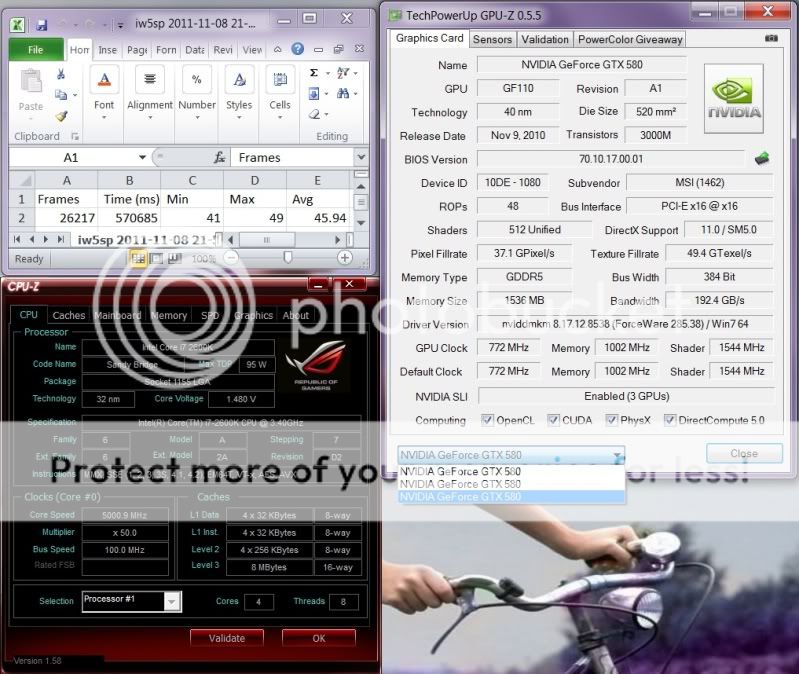Click the Excel zoom slider handle
799x674 pixels.
point(288,258)
